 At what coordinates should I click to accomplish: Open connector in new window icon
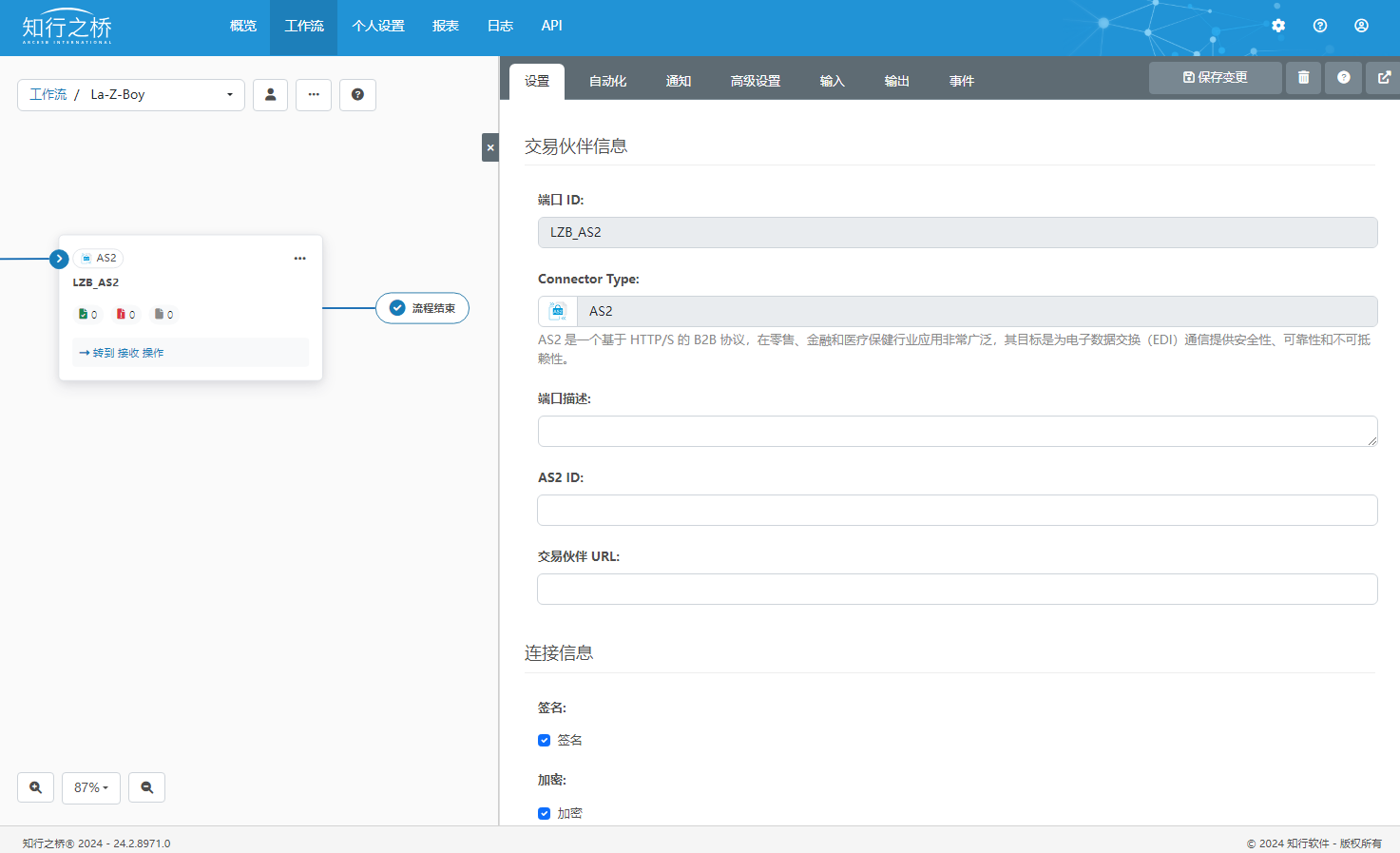pyautogui.click(x=1384, y=78)
